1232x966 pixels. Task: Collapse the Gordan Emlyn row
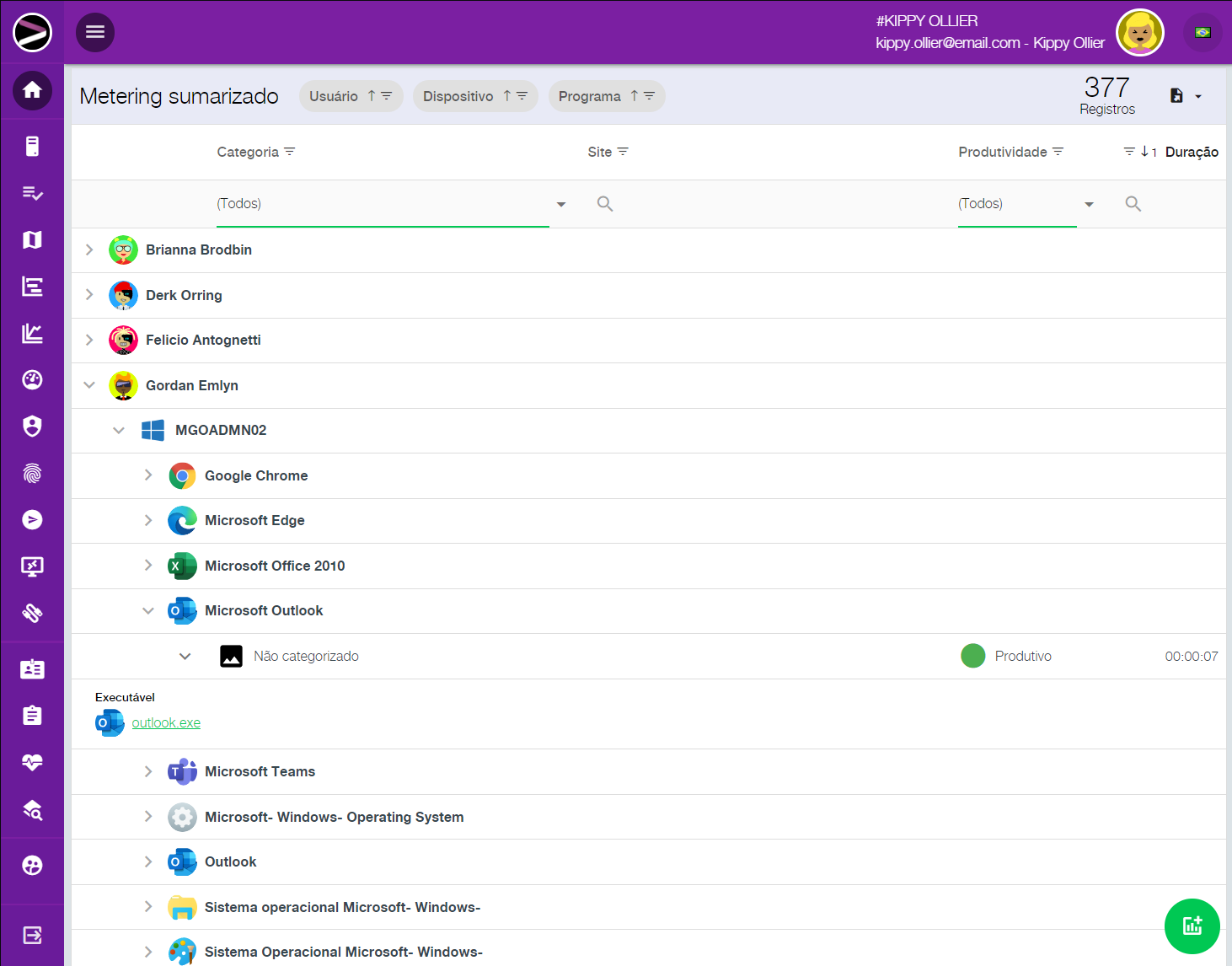coord(89,385)
